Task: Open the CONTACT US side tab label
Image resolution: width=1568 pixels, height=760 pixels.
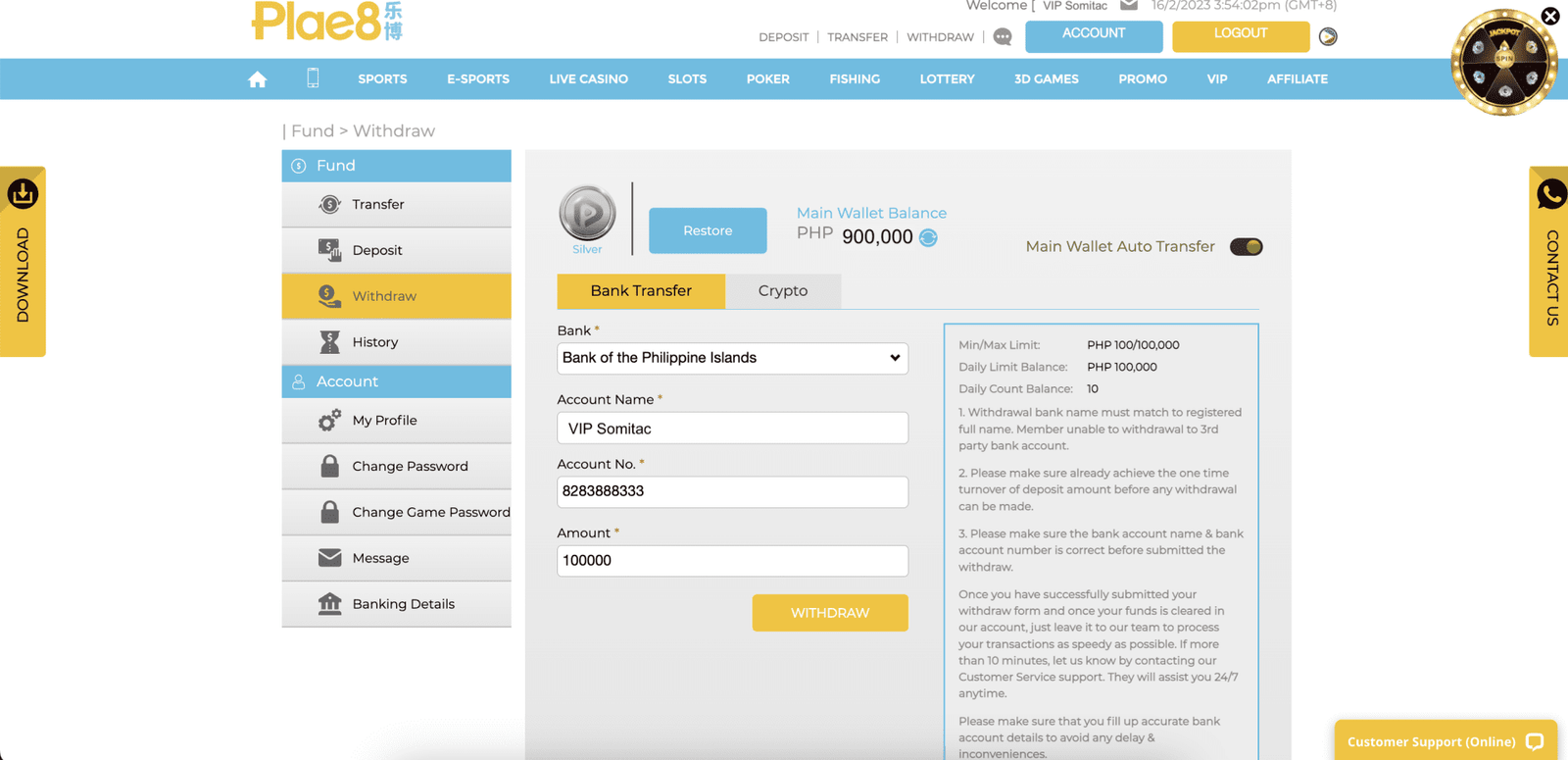Action: [x=1552, y=279]
